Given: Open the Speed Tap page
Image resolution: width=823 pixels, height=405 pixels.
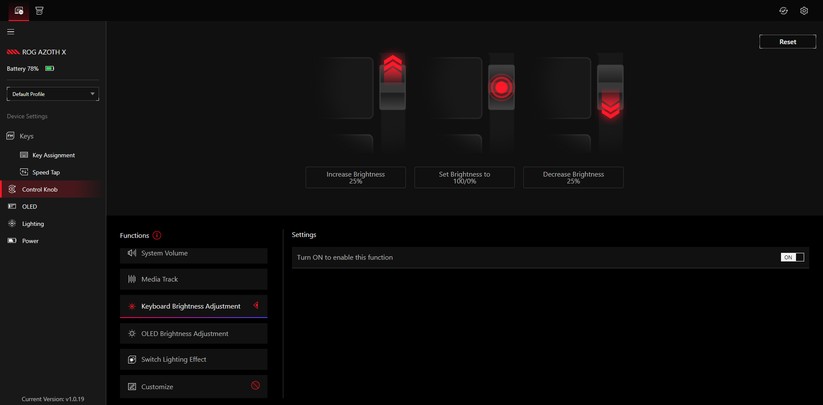Looking at the screenshot, I should tap(46, 172).
